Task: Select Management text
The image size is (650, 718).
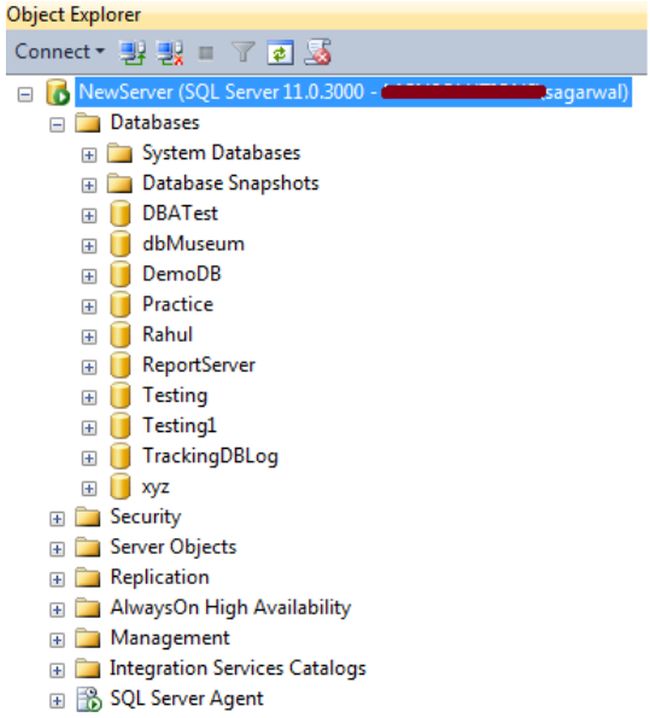Action: pyautogui.click(x=170, y=638)
